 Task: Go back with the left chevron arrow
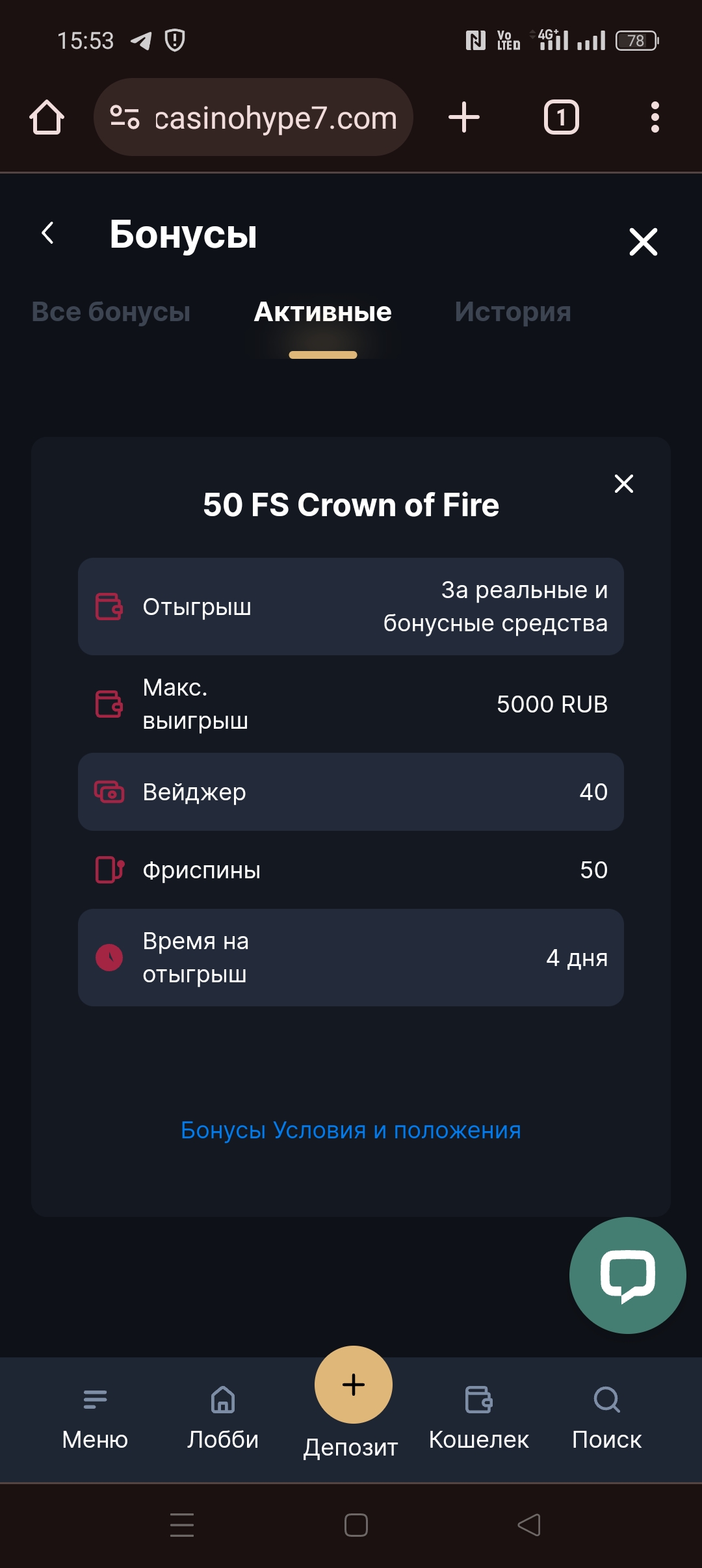(x=47, y=233)
